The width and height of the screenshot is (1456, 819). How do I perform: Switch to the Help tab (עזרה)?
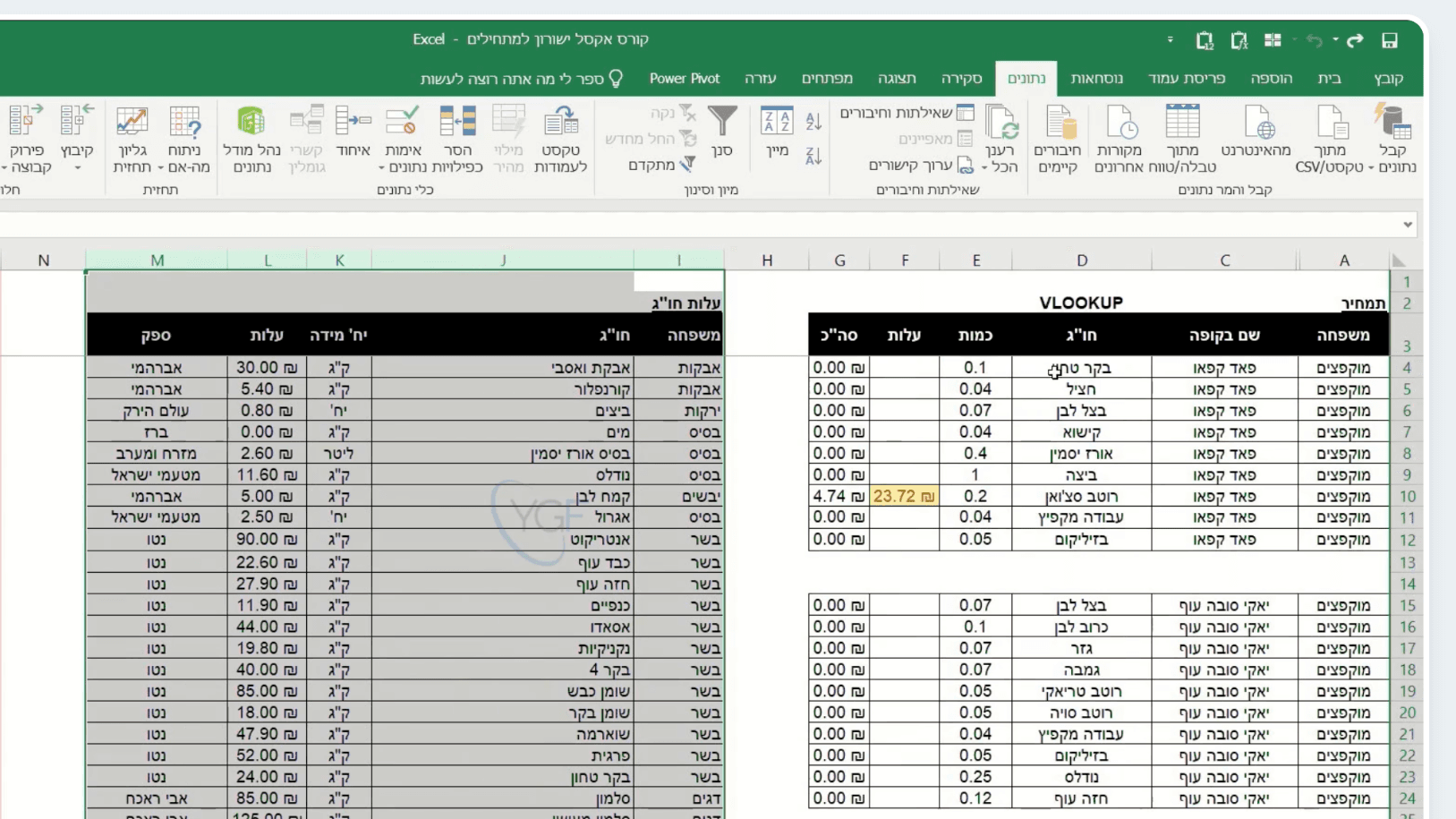tap(761, 79)
